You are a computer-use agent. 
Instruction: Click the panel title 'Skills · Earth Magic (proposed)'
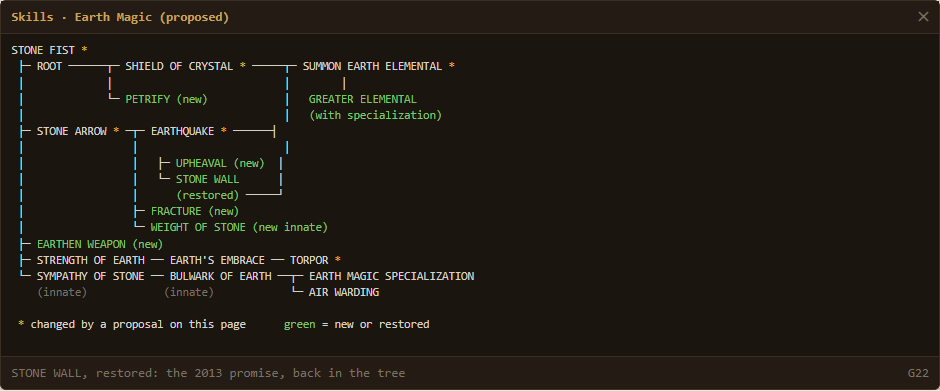pos(120,17)
